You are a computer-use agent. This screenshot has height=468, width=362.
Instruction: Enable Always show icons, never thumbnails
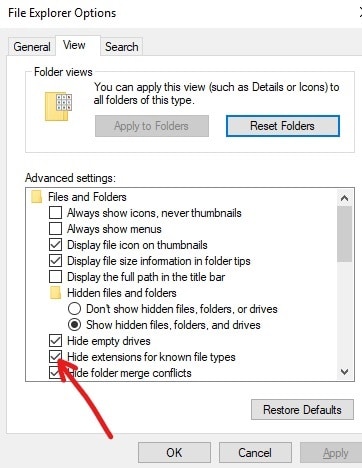point(55,213)
